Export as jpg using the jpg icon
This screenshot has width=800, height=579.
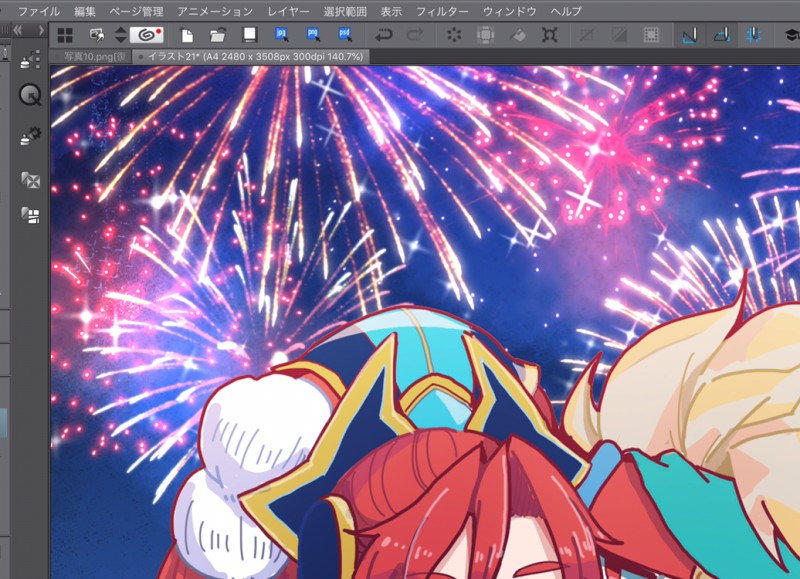click(x=282, y=35)
